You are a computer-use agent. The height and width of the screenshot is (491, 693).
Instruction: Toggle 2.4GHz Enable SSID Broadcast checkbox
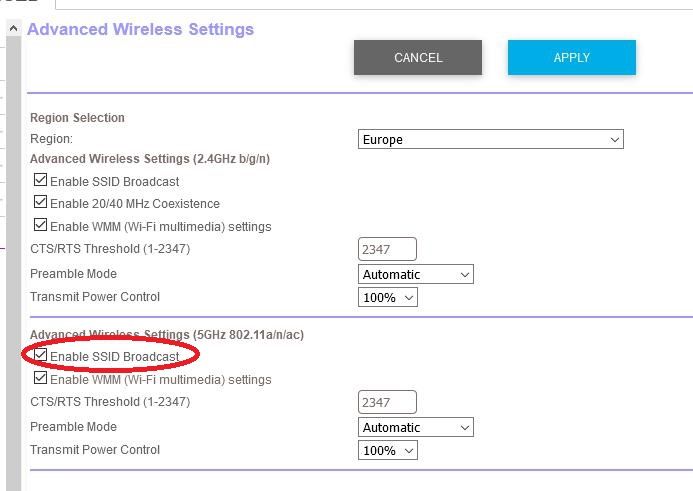click(40, 179)
